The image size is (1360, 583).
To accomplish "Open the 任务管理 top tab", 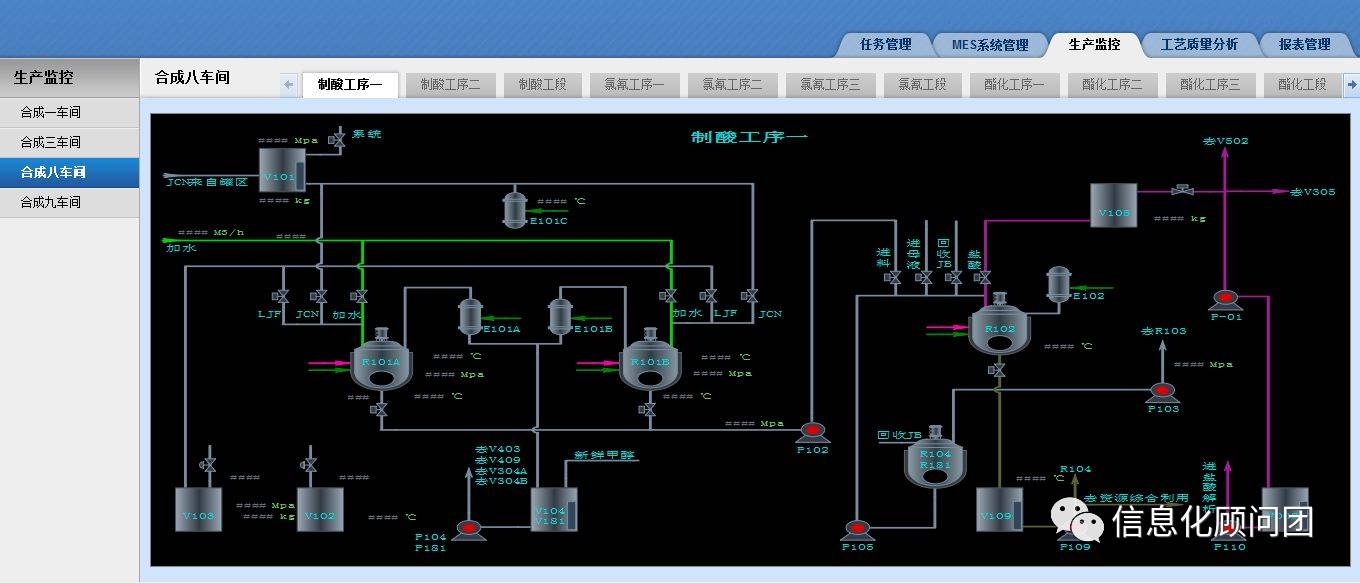I will pos(885,44).
